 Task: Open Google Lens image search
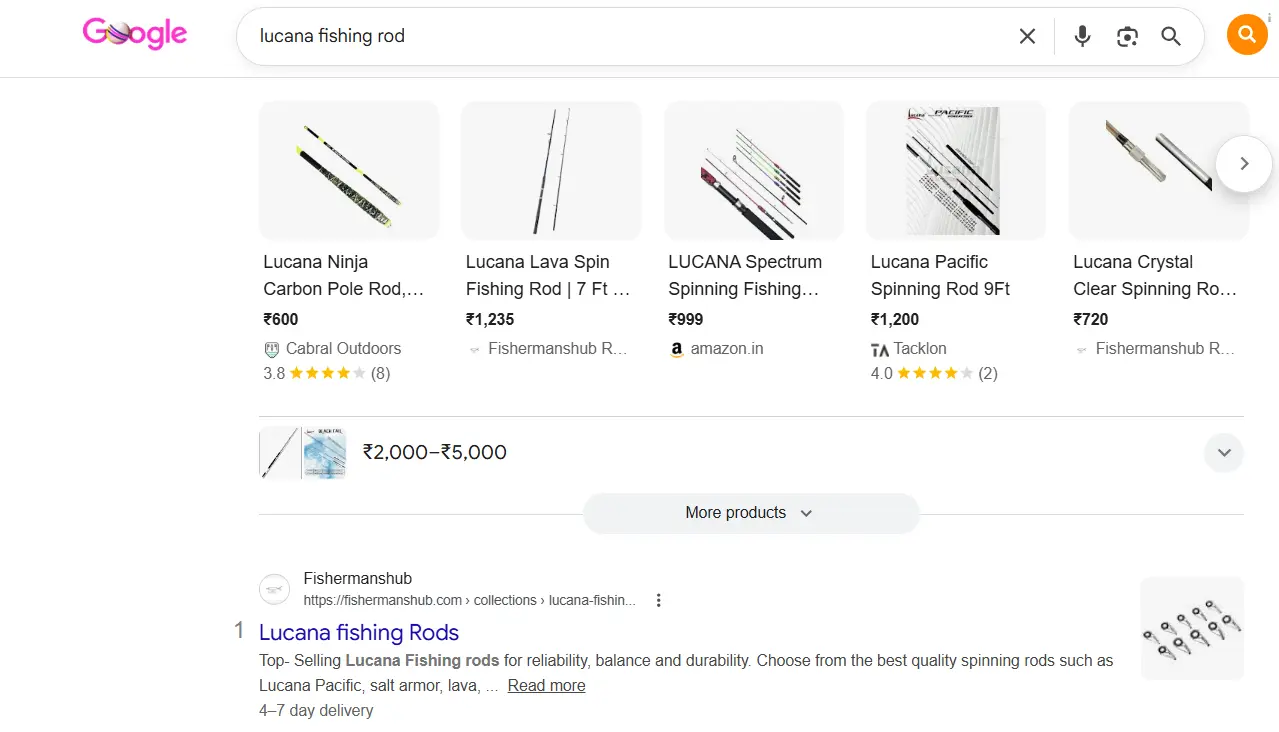(x=1127, y=37)
